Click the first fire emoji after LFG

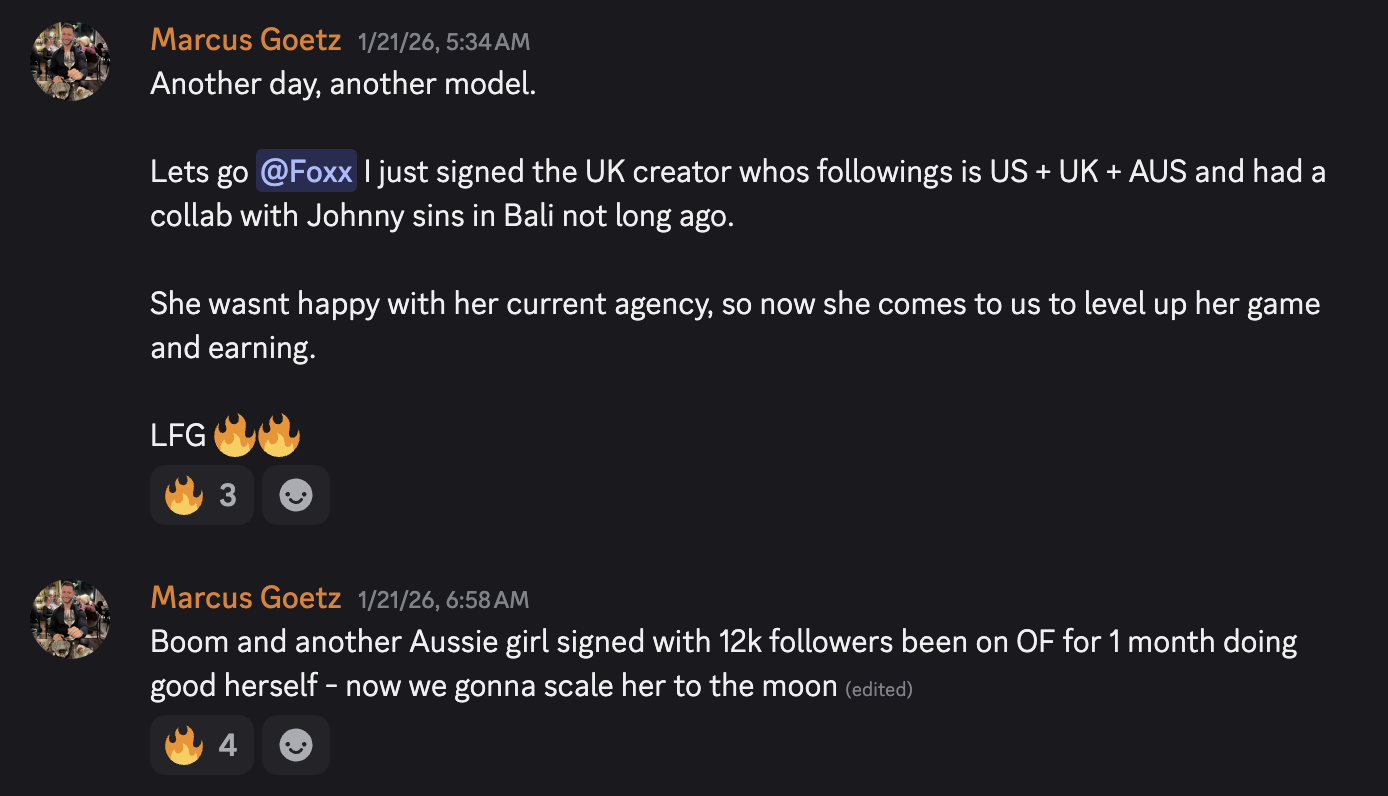tap(234, 436)
